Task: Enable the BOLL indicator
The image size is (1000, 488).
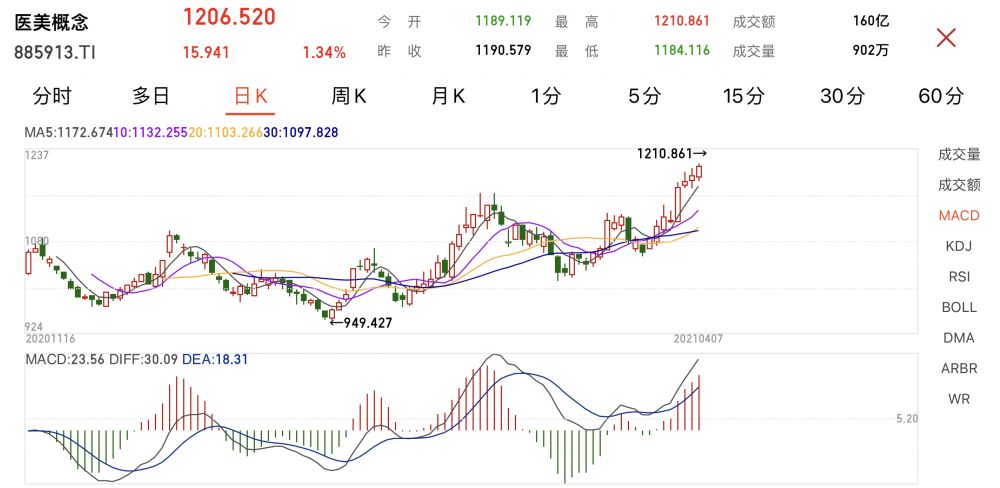Action: pyautogui.click(x=959, y=307)
